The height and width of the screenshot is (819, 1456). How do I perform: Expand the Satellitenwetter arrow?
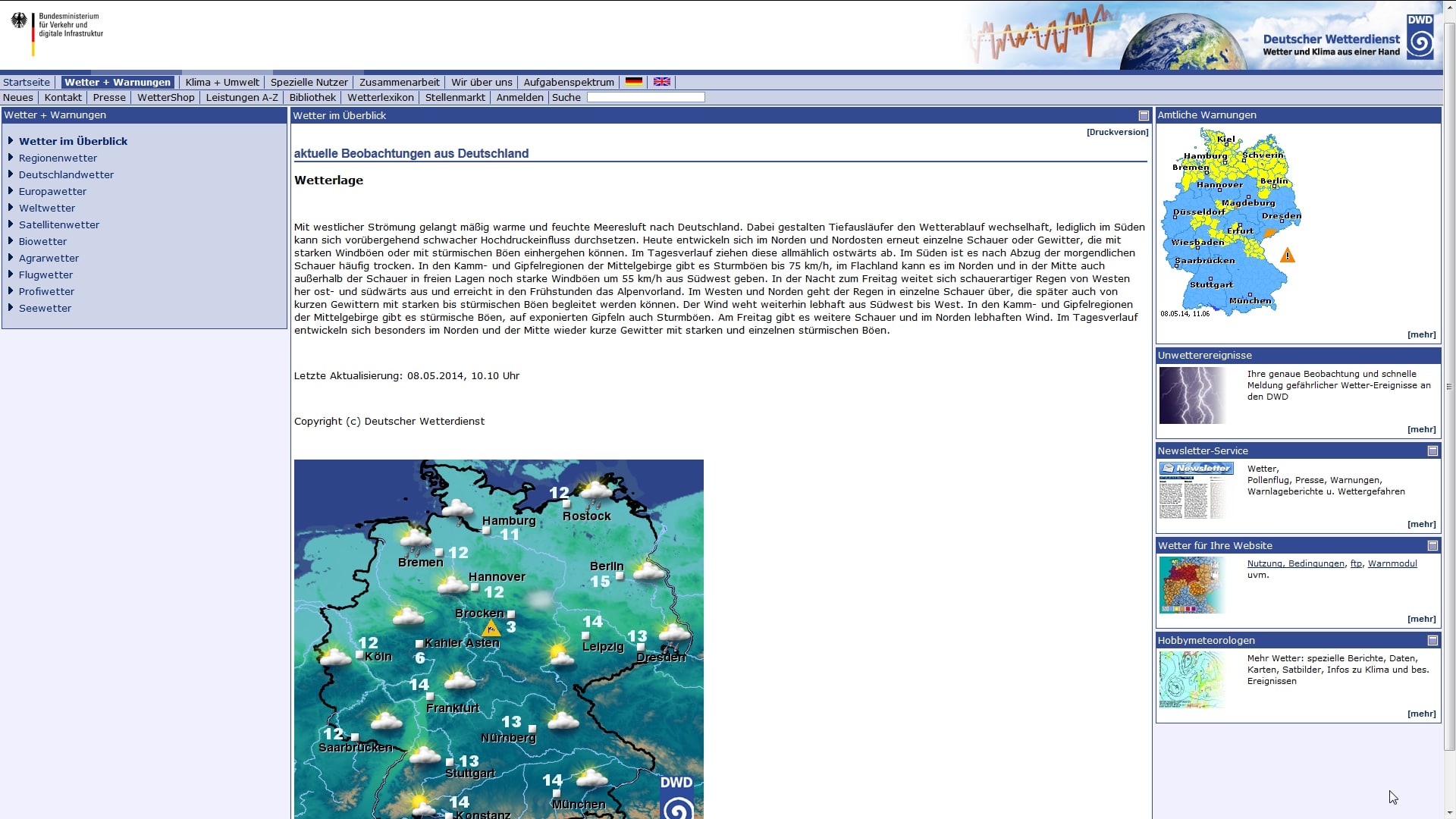pos(11,224)
